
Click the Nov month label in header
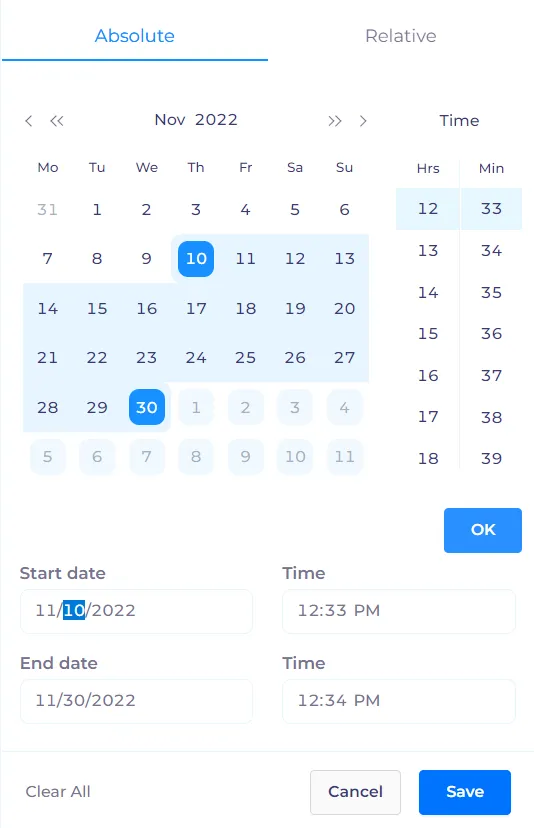170,120
